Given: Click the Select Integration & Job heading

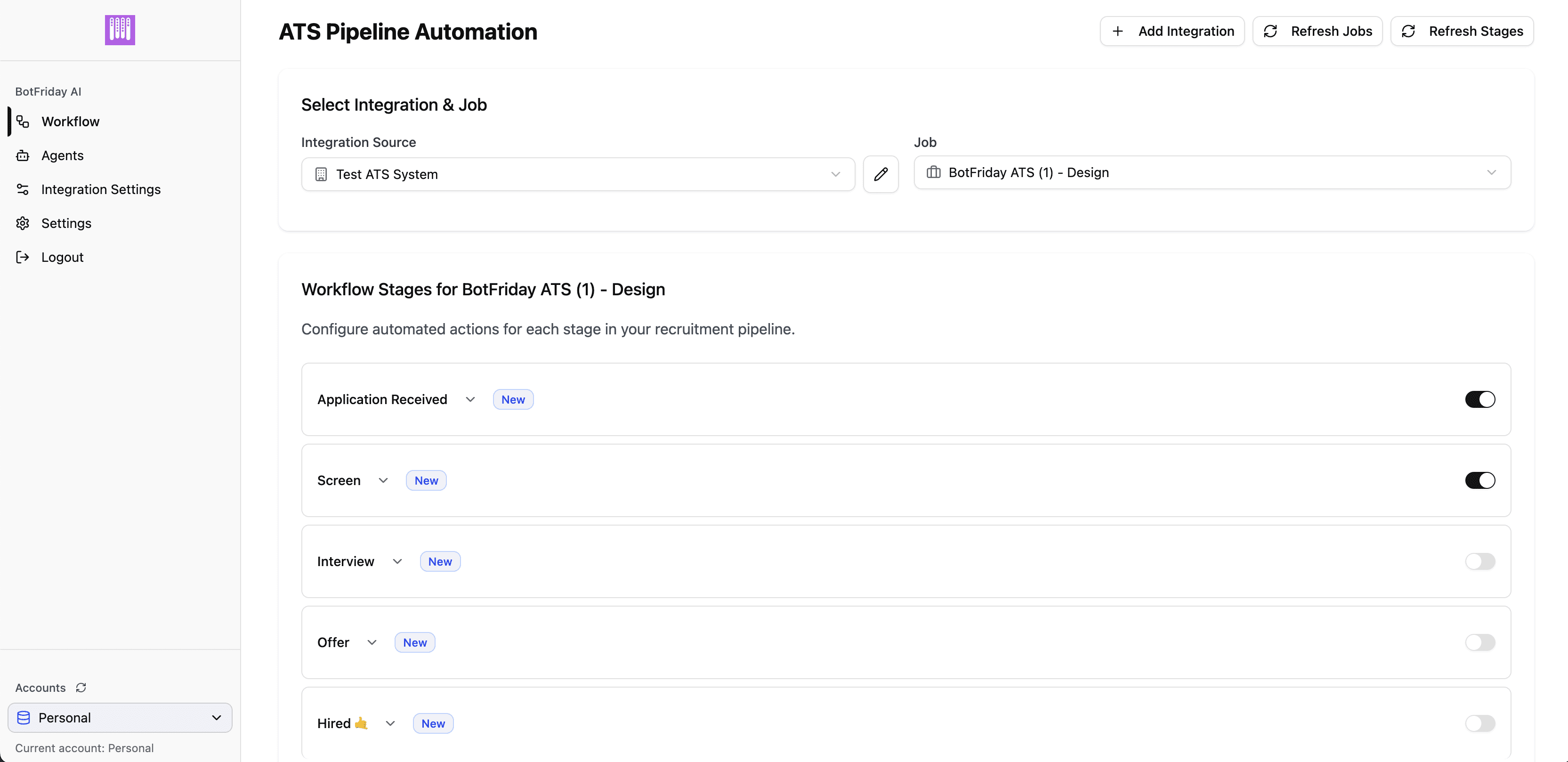Looking at the screenshot, I should 394,105.
